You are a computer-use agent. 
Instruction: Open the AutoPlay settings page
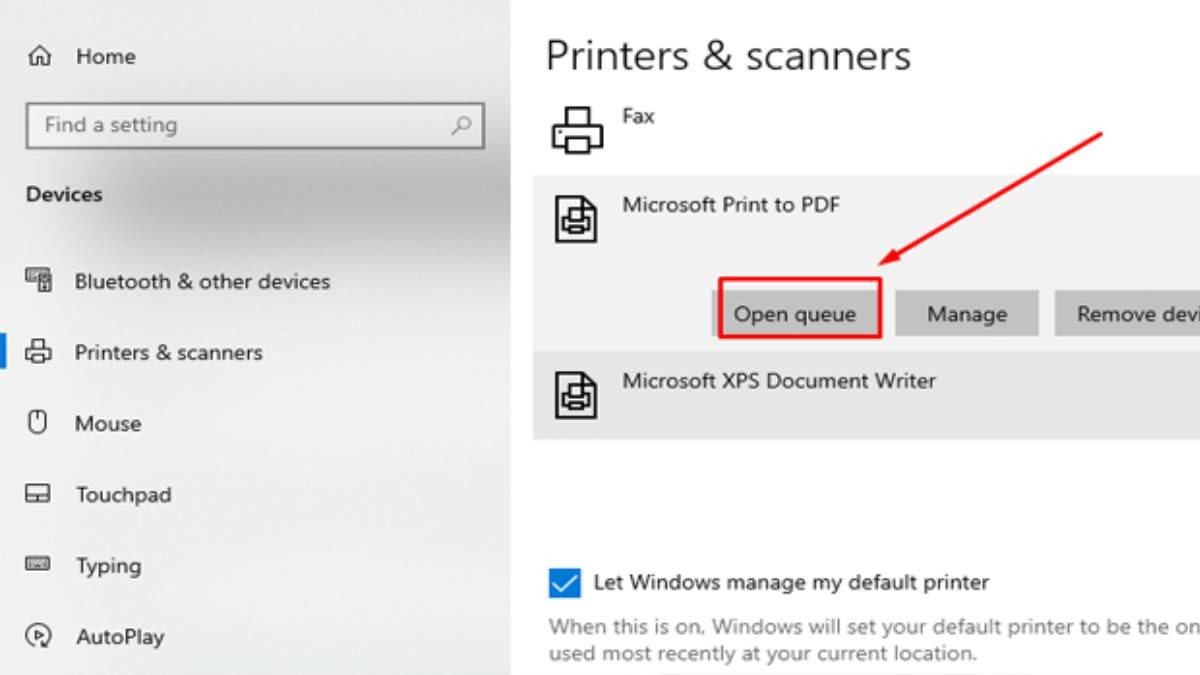click(120, 637)
